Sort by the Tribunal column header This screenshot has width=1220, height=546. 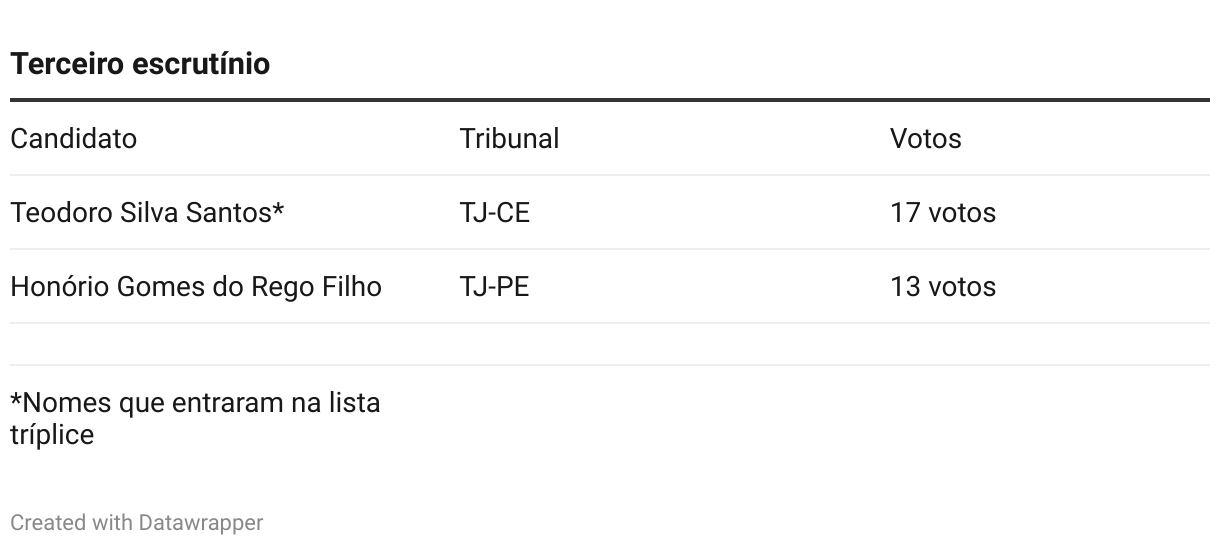(509, 138)
